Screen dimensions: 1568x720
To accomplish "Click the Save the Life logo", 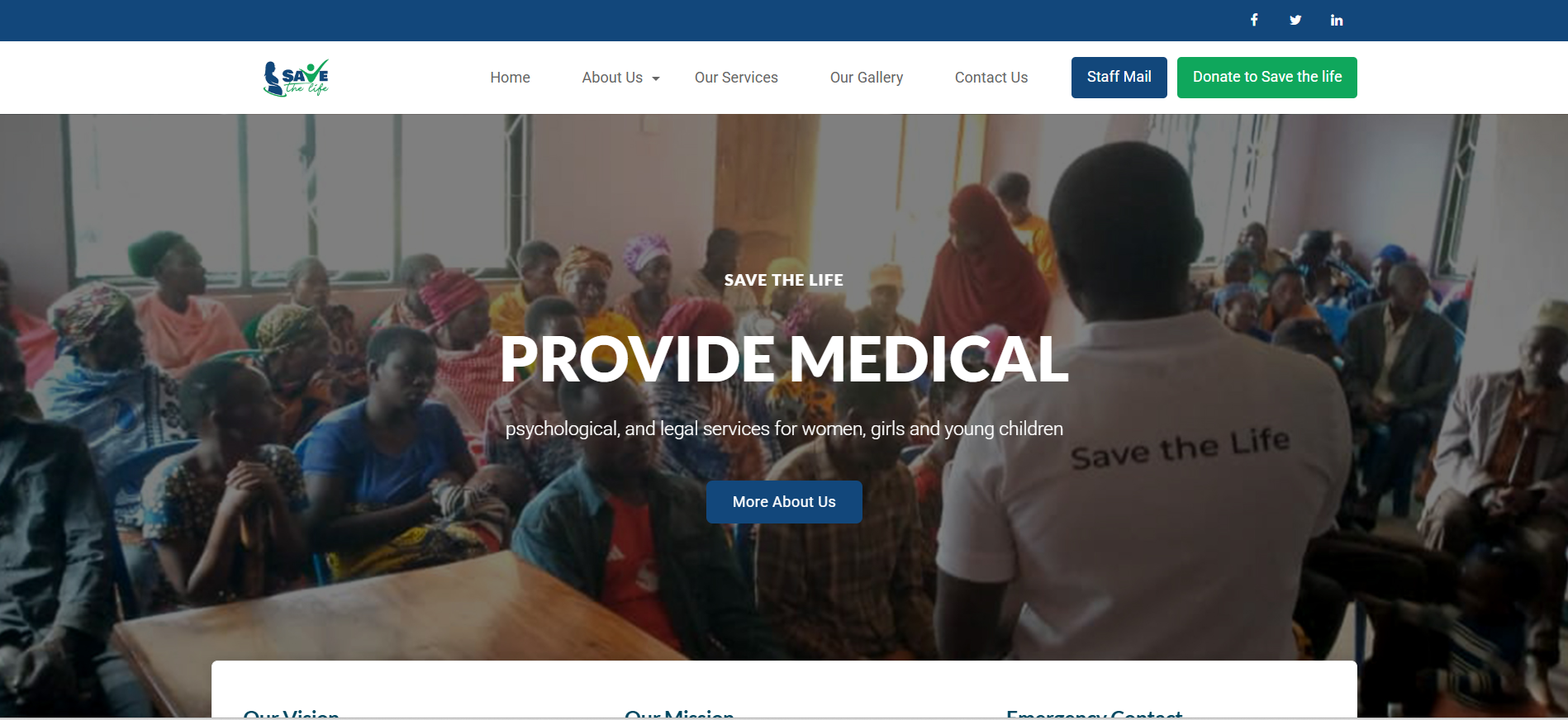I will coord(296,78).
